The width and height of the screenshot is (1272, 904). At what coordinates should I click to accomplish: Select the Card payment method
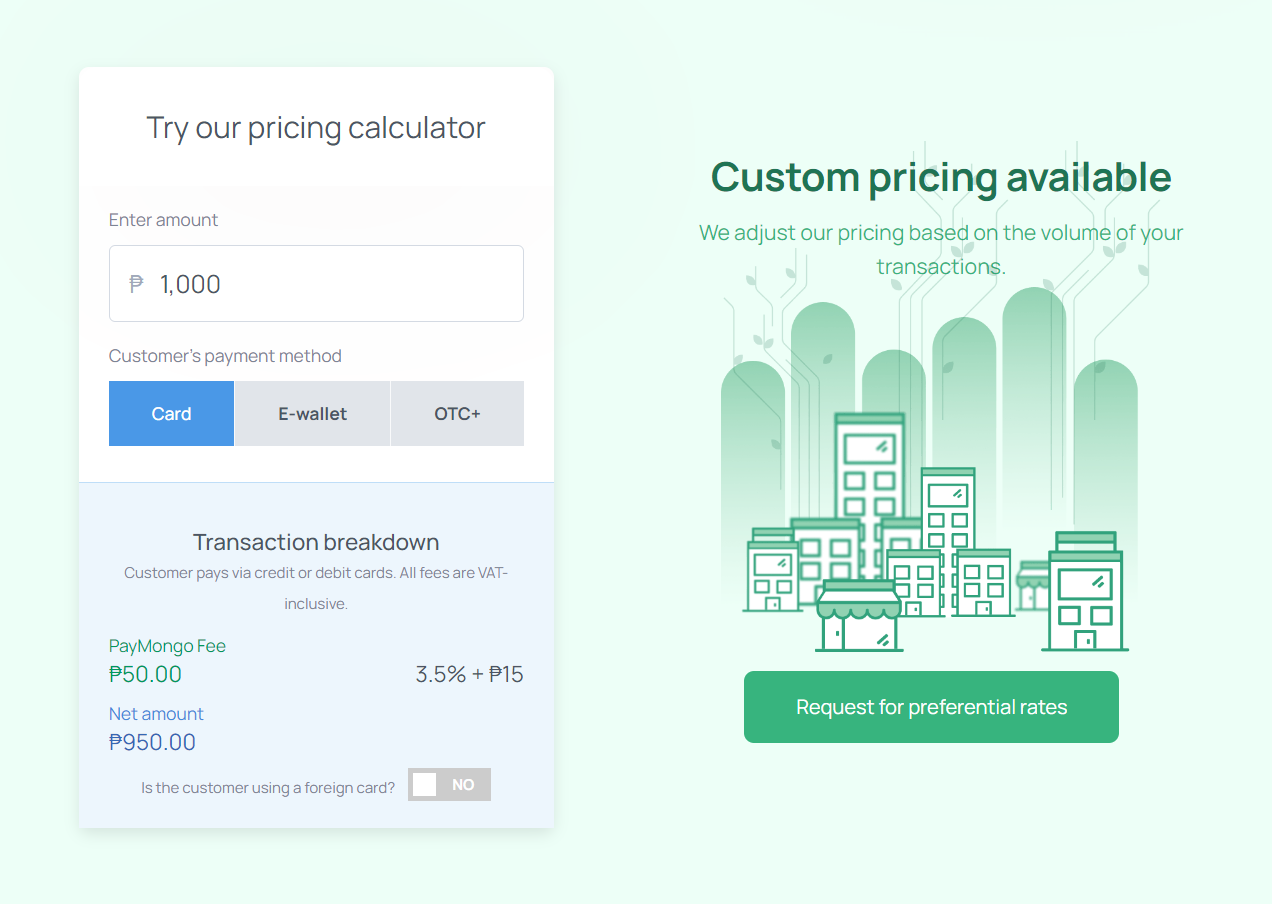[171, 413]
